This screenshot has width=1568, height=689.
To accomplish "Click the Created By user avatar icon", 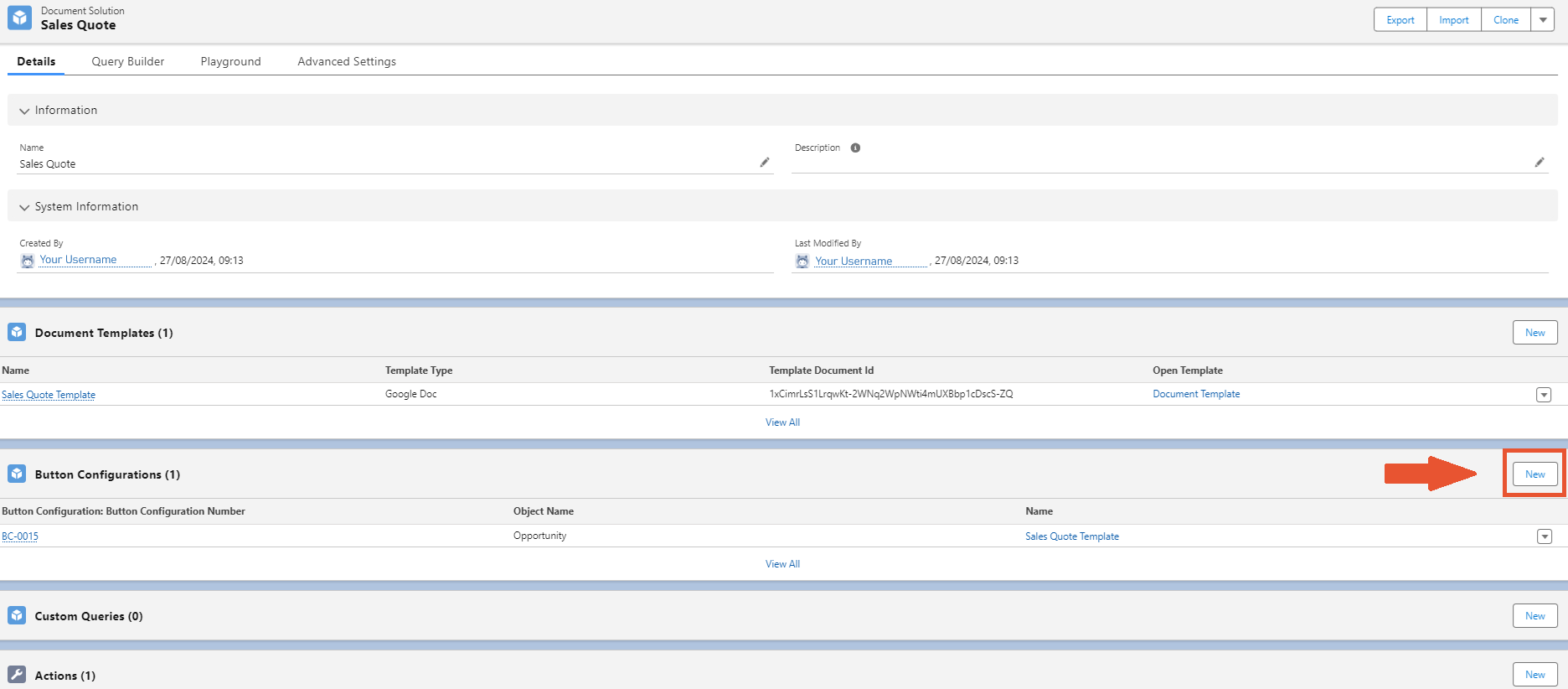I will coord(28,261).
